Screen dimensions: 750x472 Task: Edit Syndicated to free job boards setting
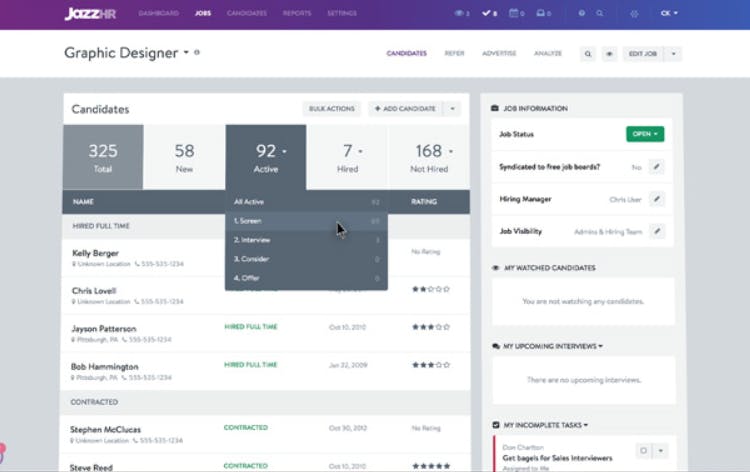coord(657,167)
